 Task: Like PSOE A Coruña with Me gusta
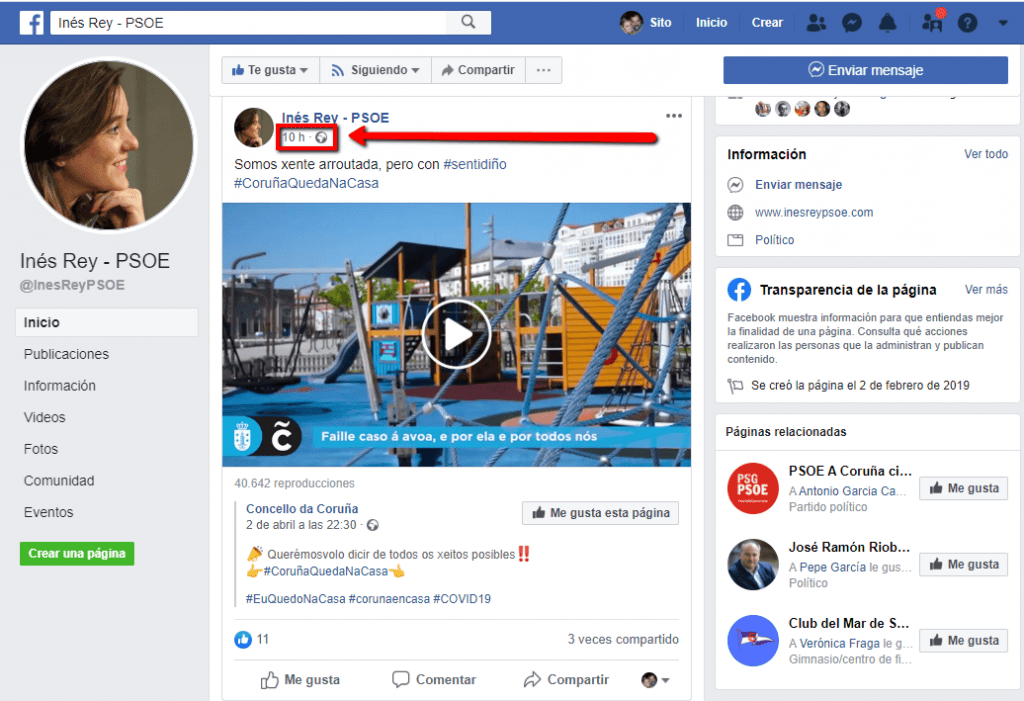tap(964, 488)
